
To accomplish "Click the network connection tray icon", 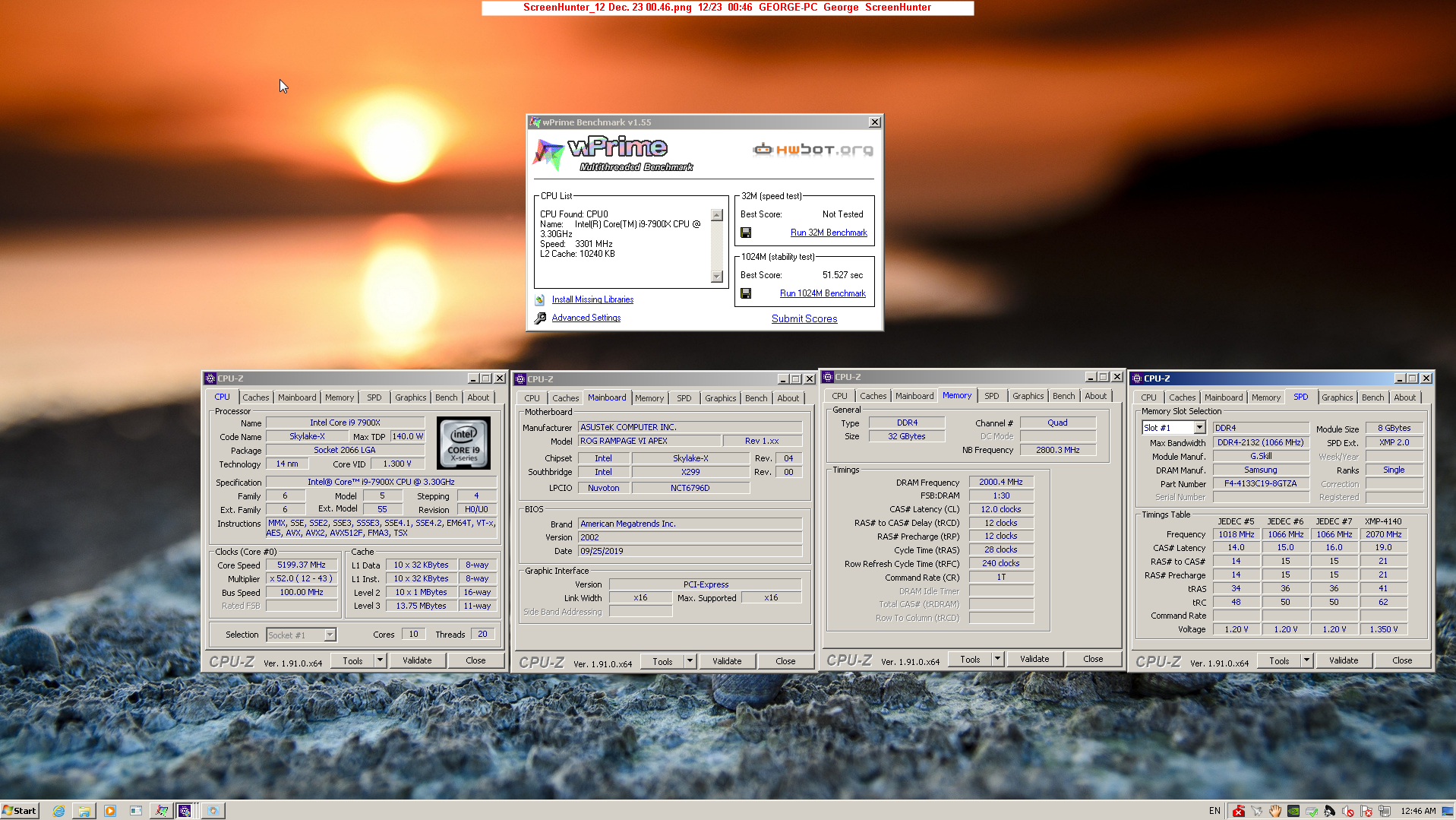I will [x=1385, y=811].
